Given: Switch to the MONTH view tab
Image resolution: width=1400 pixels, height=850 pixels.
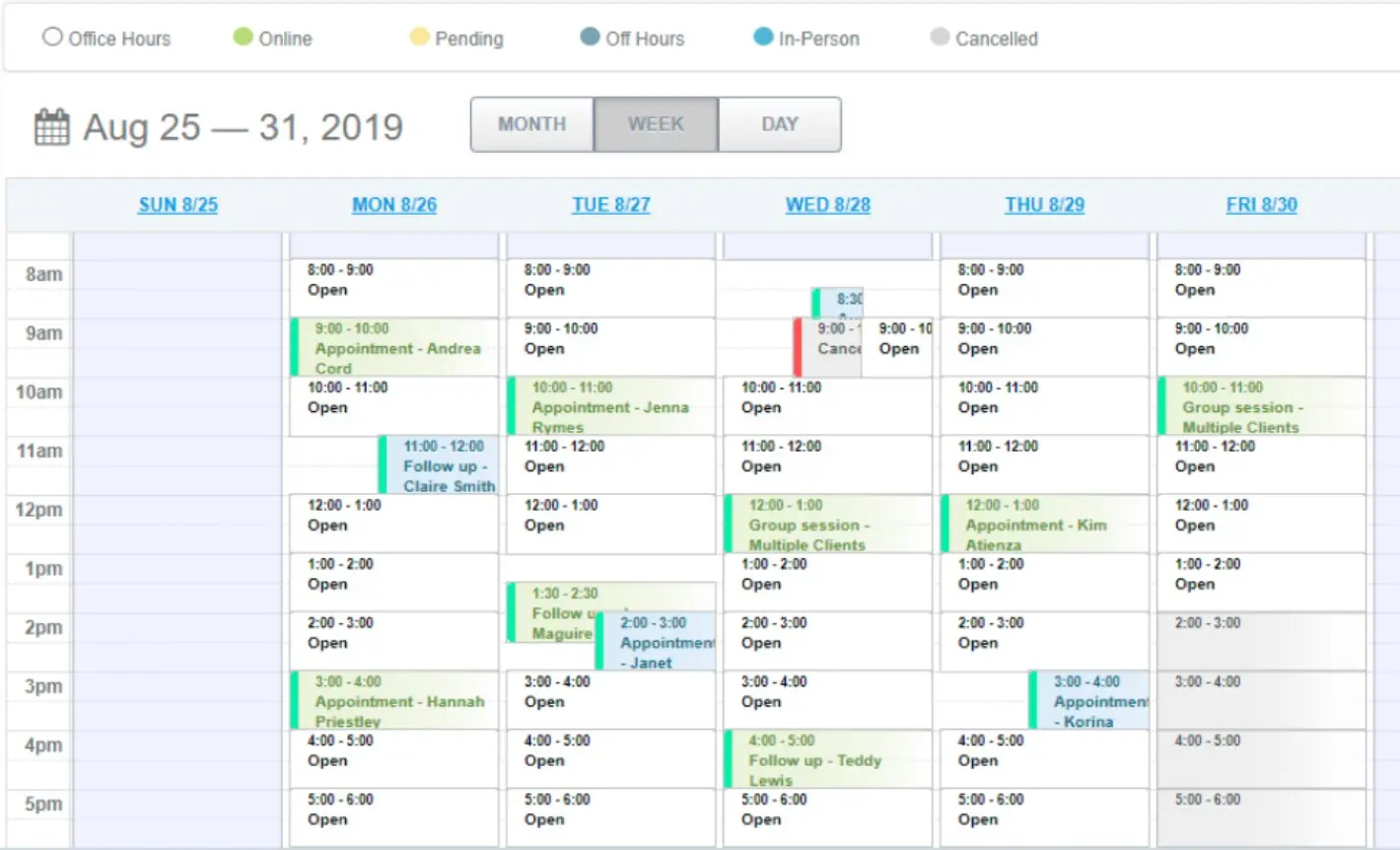Looking at the screenshot, I should pyautogui.click(x=531, y=124).
